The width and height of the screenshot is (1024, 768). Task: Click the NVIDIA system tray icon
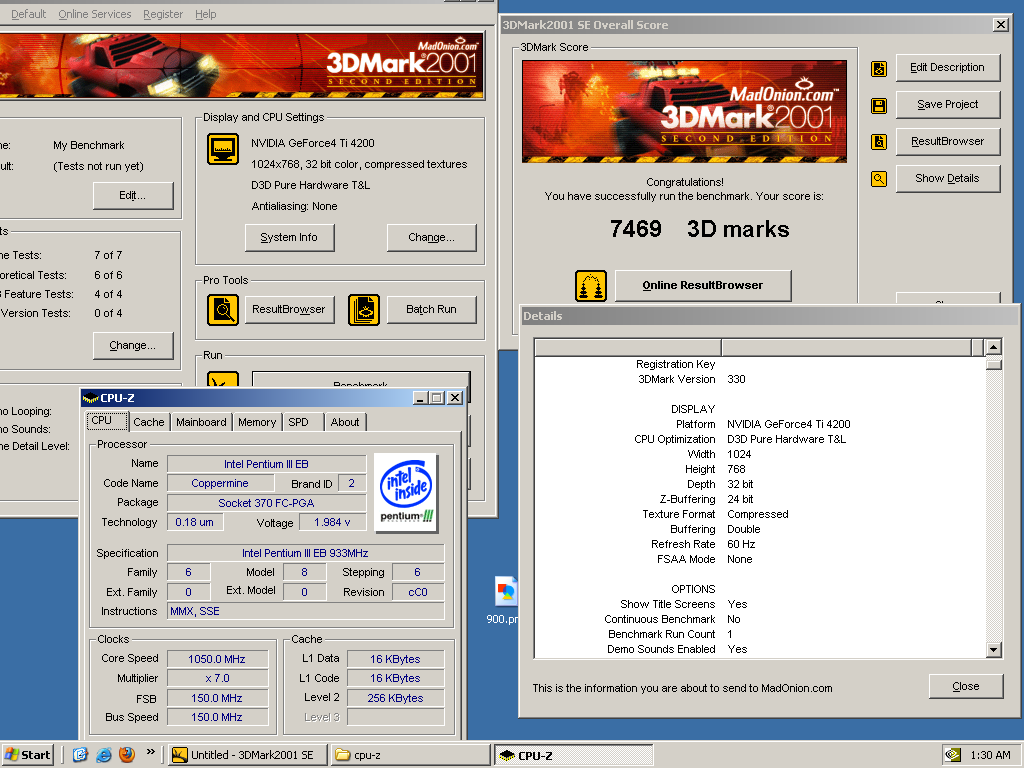(x=953, y=754)
